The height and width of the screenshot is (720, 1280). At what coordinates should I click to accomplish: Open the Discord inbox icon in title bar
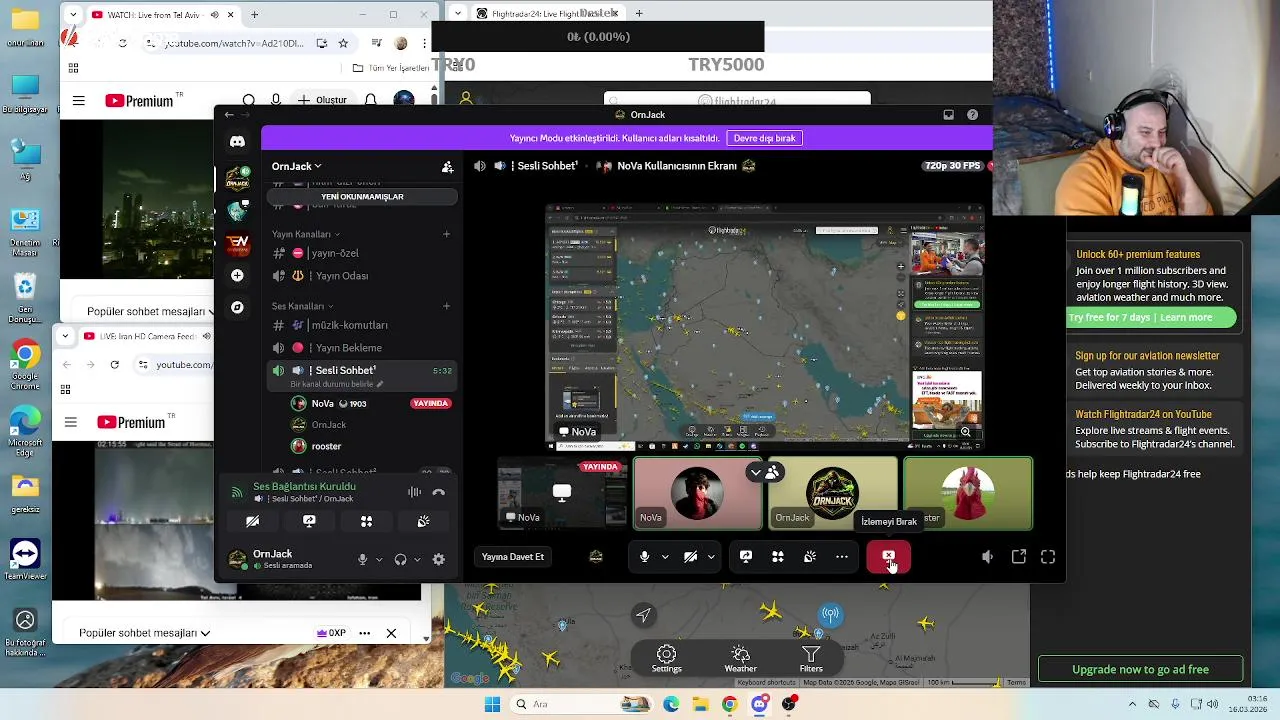[948, 115]
